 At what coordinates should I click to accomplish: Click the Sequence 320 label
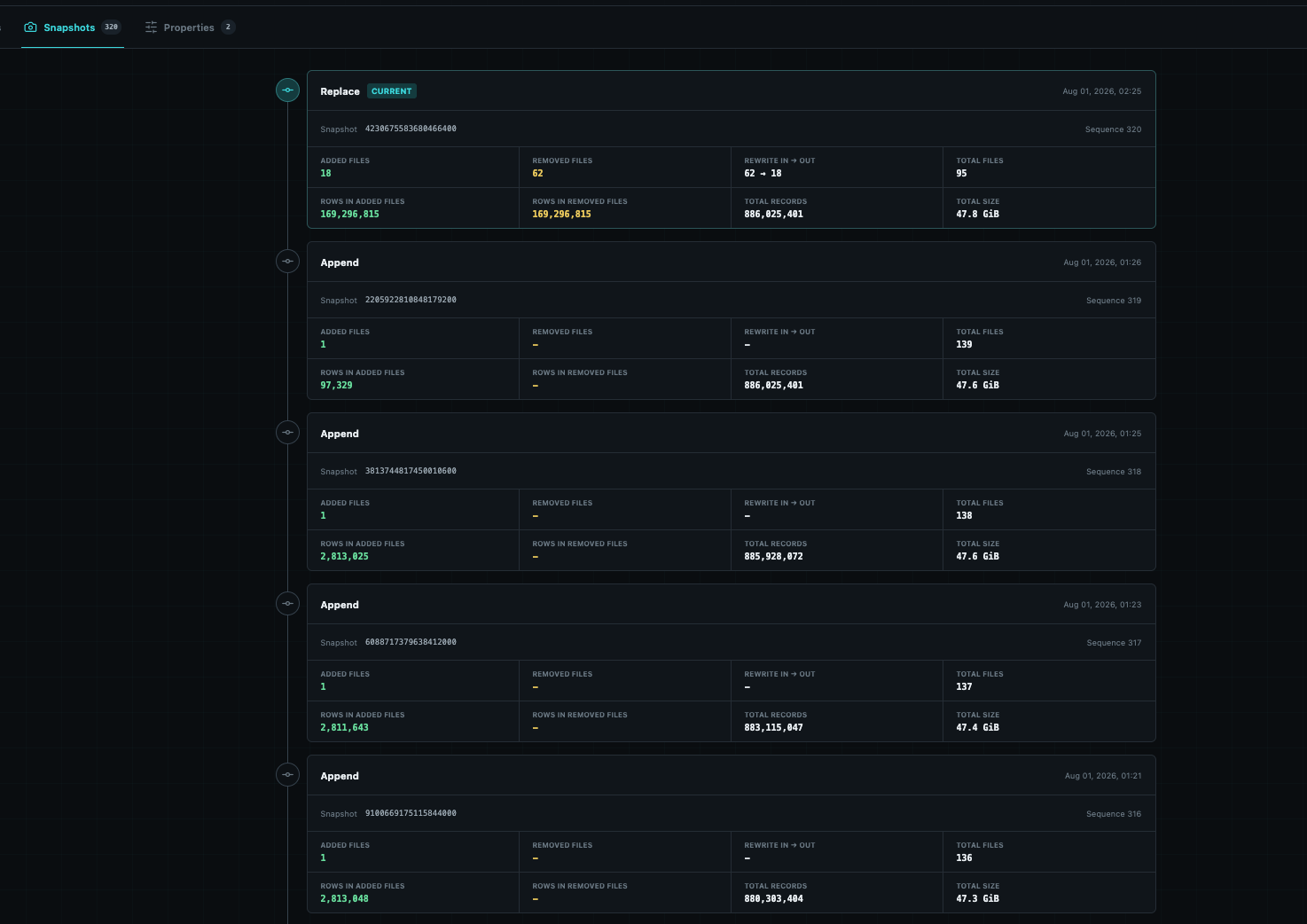pyautogui.click(x=1113, y=129)
